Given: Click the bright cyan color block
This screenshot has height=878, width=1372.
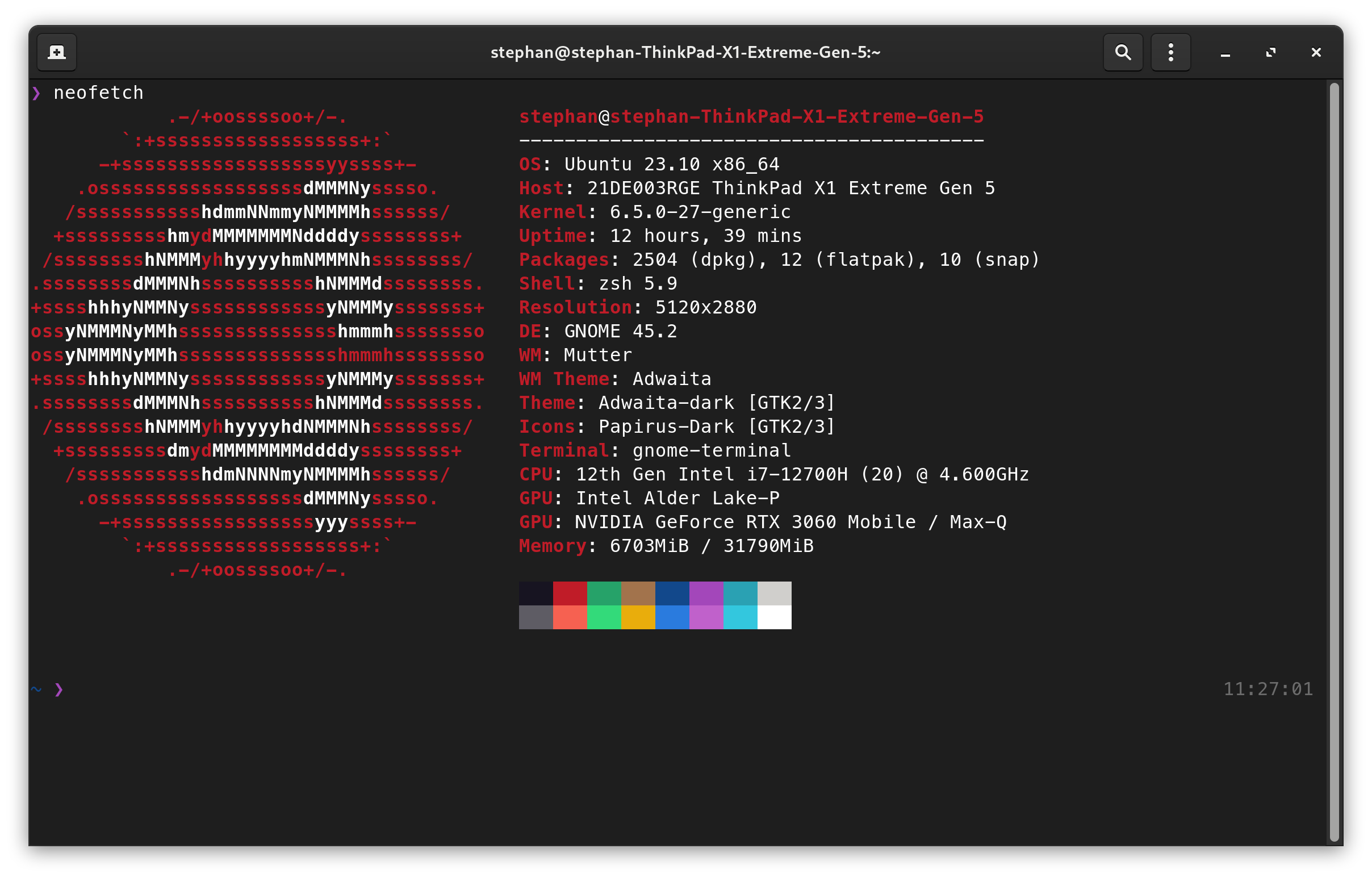Looking at the screenshot, I should [741, 617].
